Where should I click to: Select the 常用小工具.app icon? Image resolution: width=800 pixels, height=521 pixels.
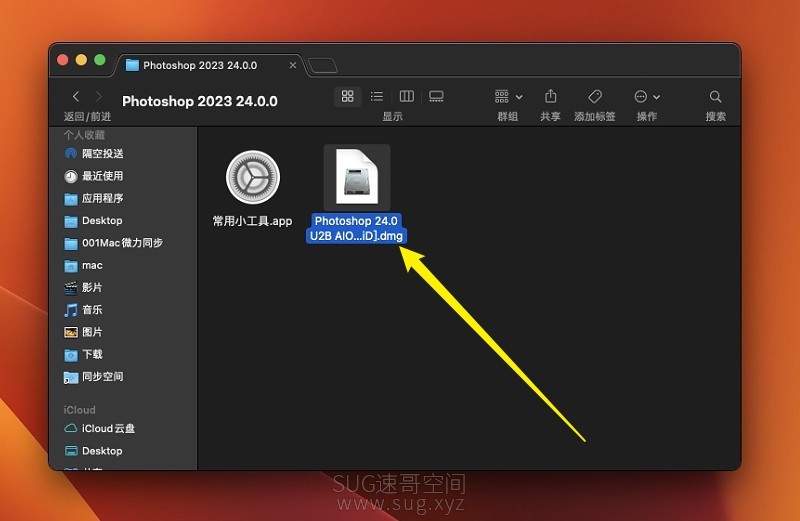point(253,177)
